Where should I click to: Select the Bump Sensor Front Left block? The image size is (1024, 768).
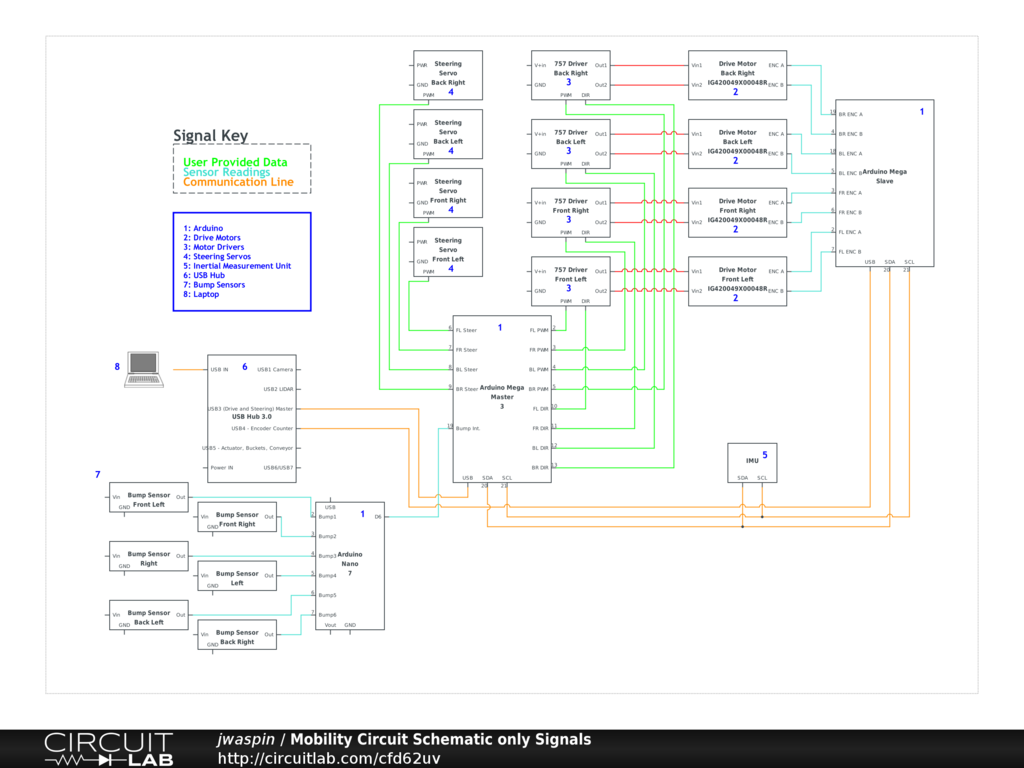tap(148, 497)
